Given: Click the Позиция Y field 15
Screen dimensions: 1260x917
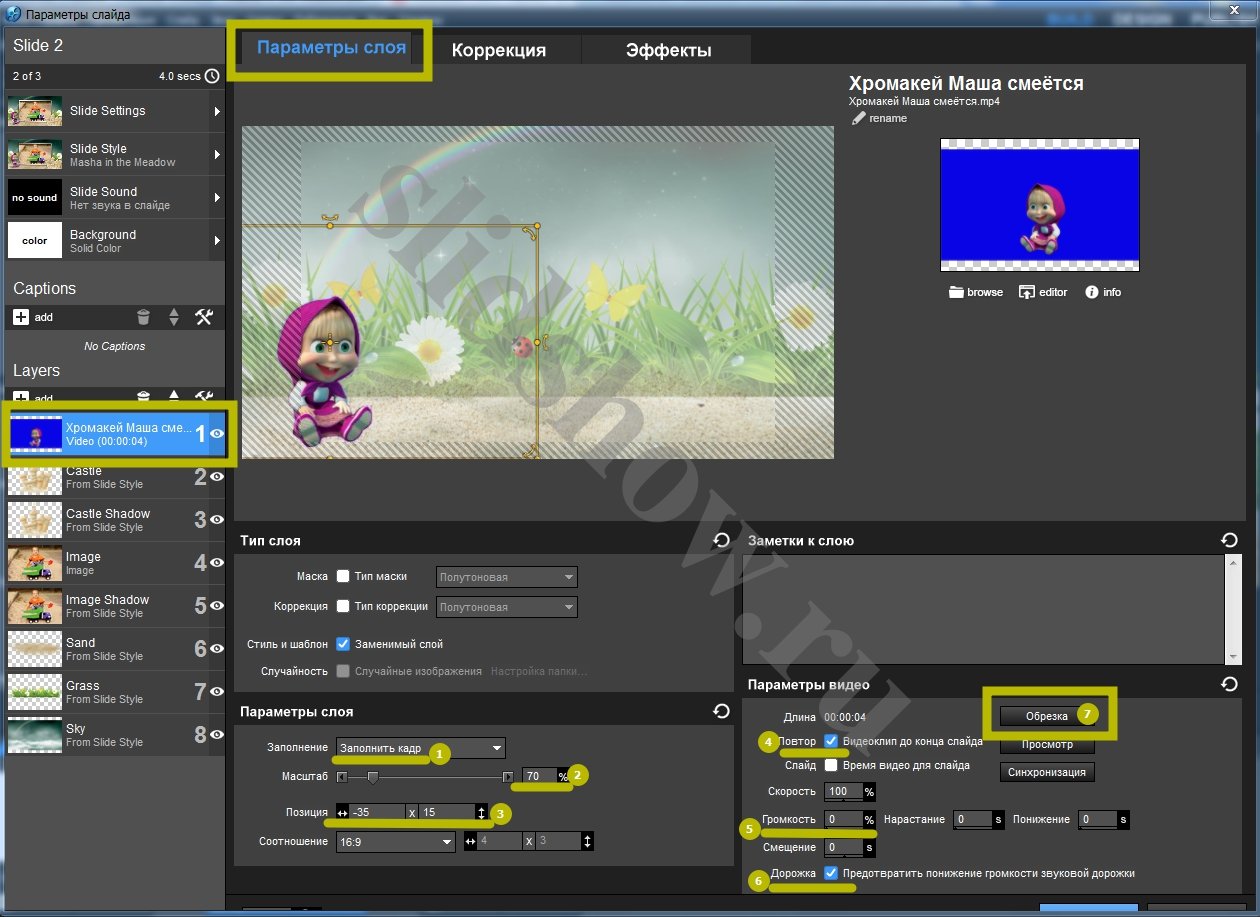Looking at the screenshot, I should (446, 813).
